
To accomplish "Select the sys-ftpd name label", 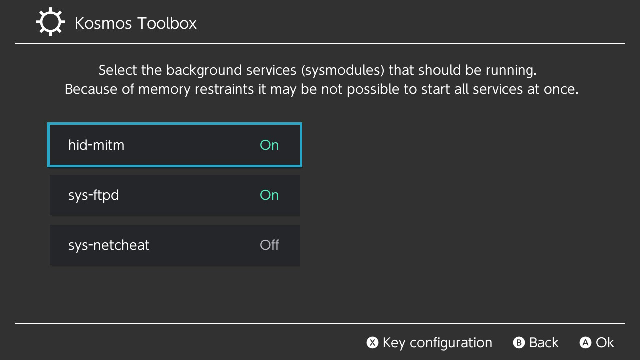I will [93, 196].
